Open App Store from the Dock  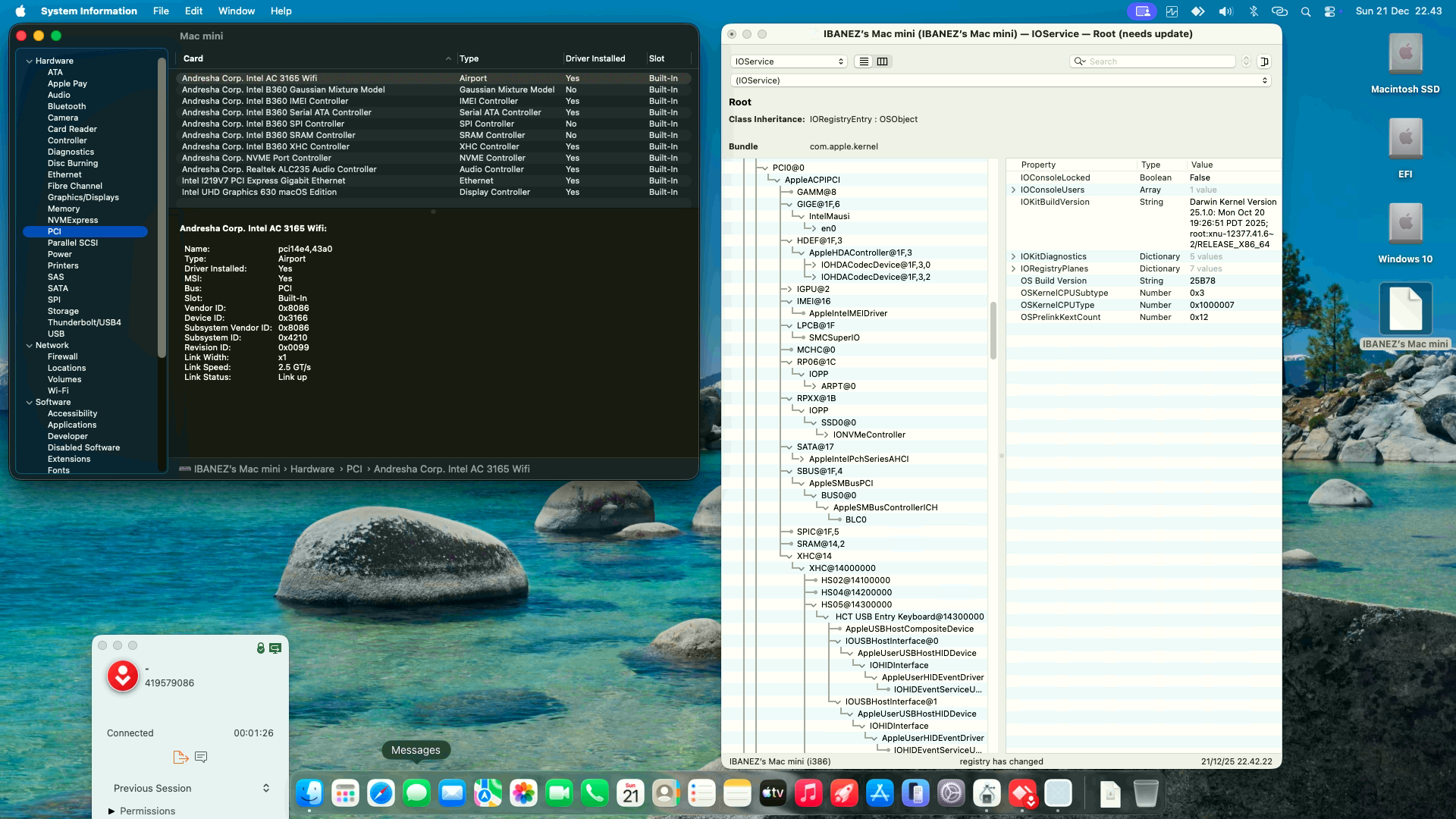880,793
